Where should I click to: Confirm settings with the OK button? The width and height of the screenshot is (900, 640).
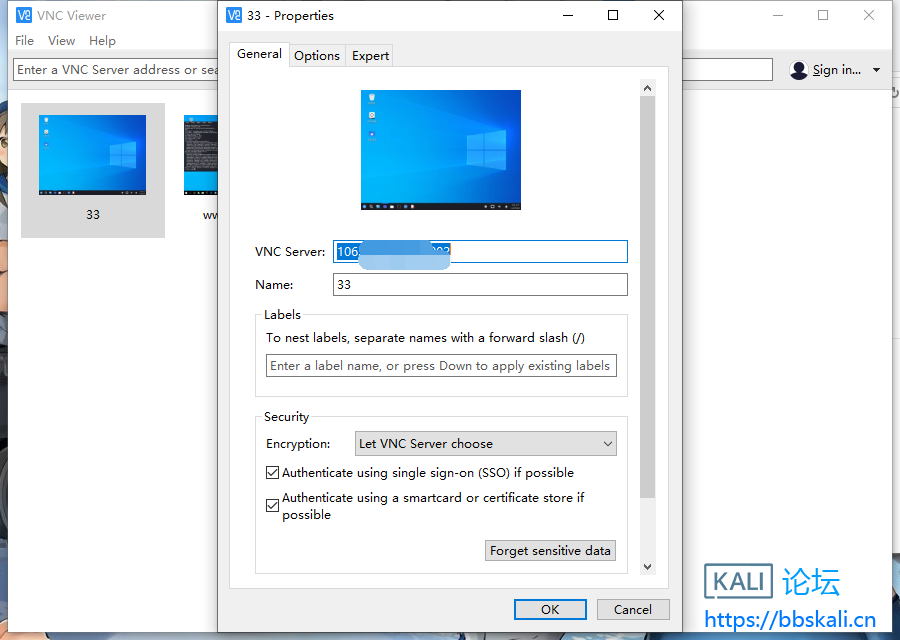point(550,609)
